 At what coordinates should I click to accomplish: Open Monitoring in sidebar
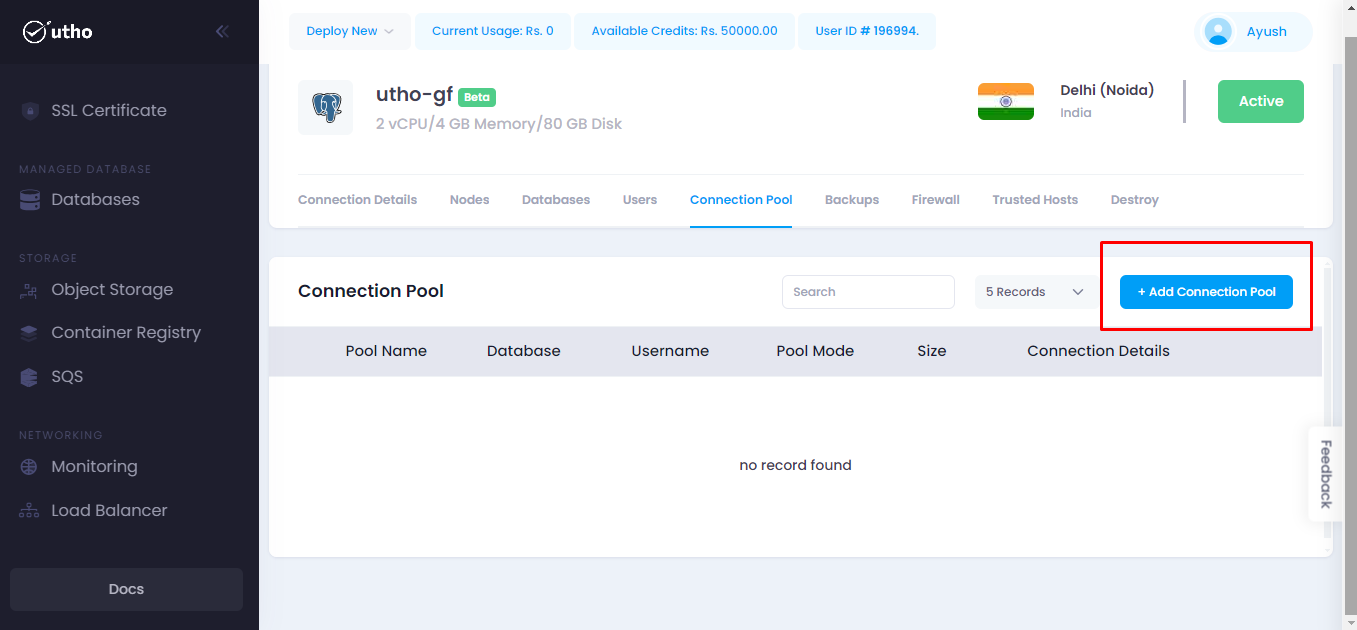click(x=95, y=467)
